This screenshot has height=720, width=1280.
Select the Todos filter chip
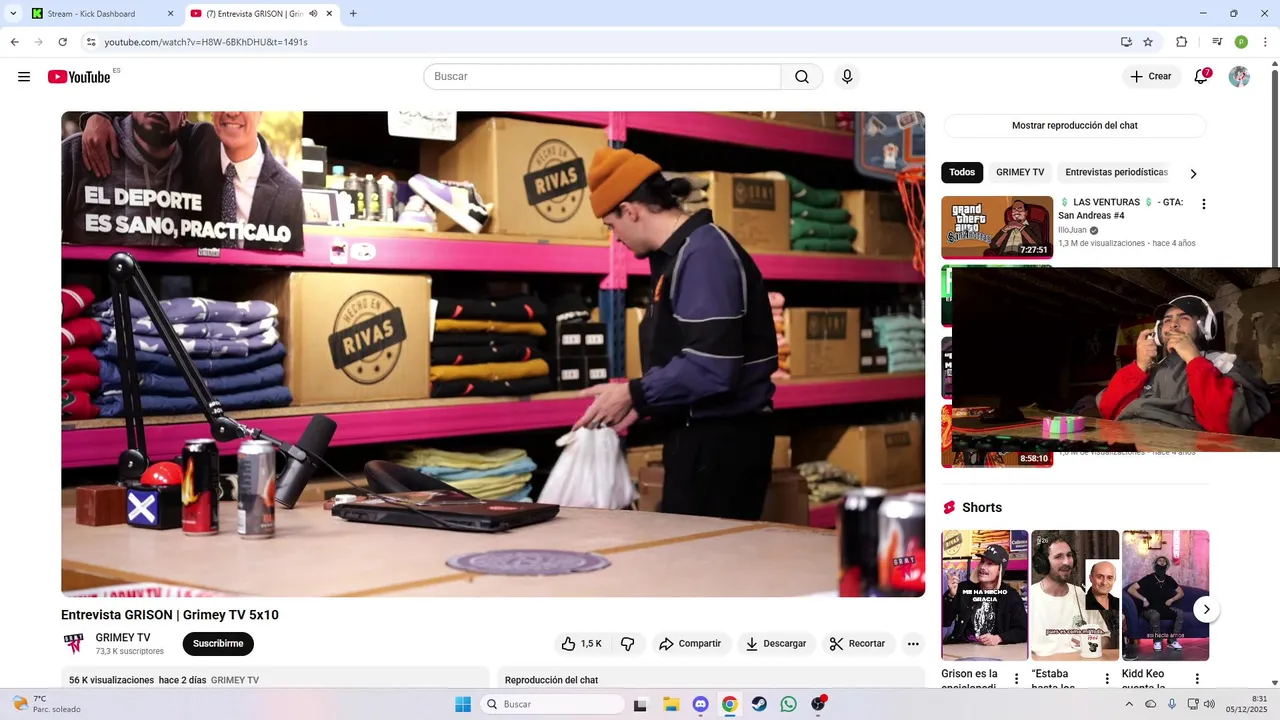click(x=962, y=172)
